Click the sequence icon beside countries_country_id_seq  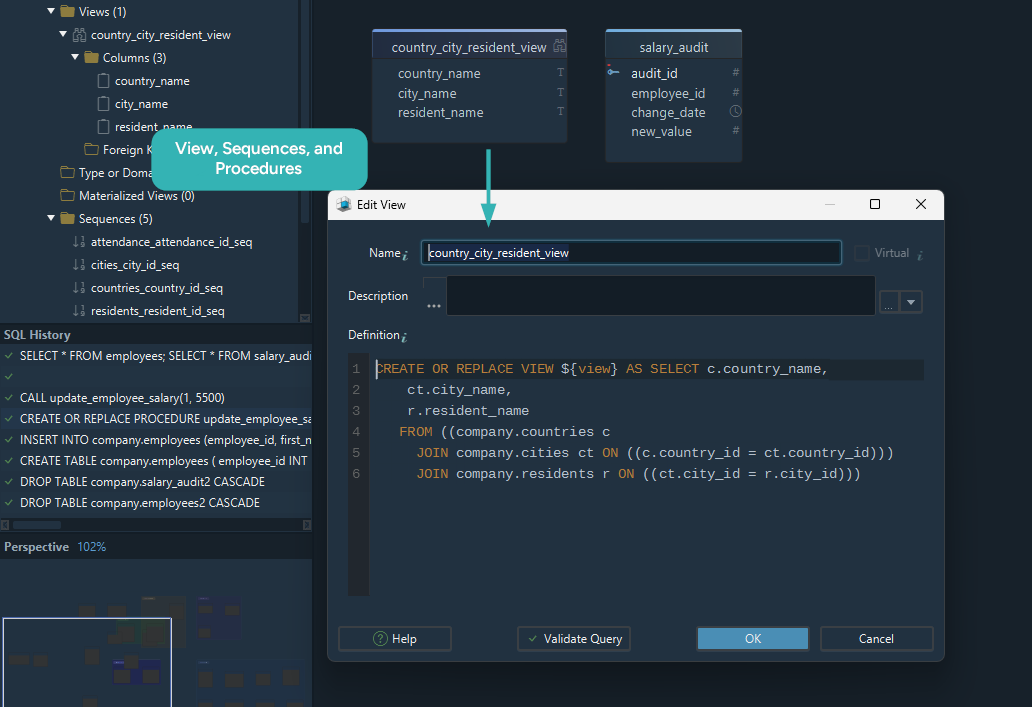pos(79,288)
